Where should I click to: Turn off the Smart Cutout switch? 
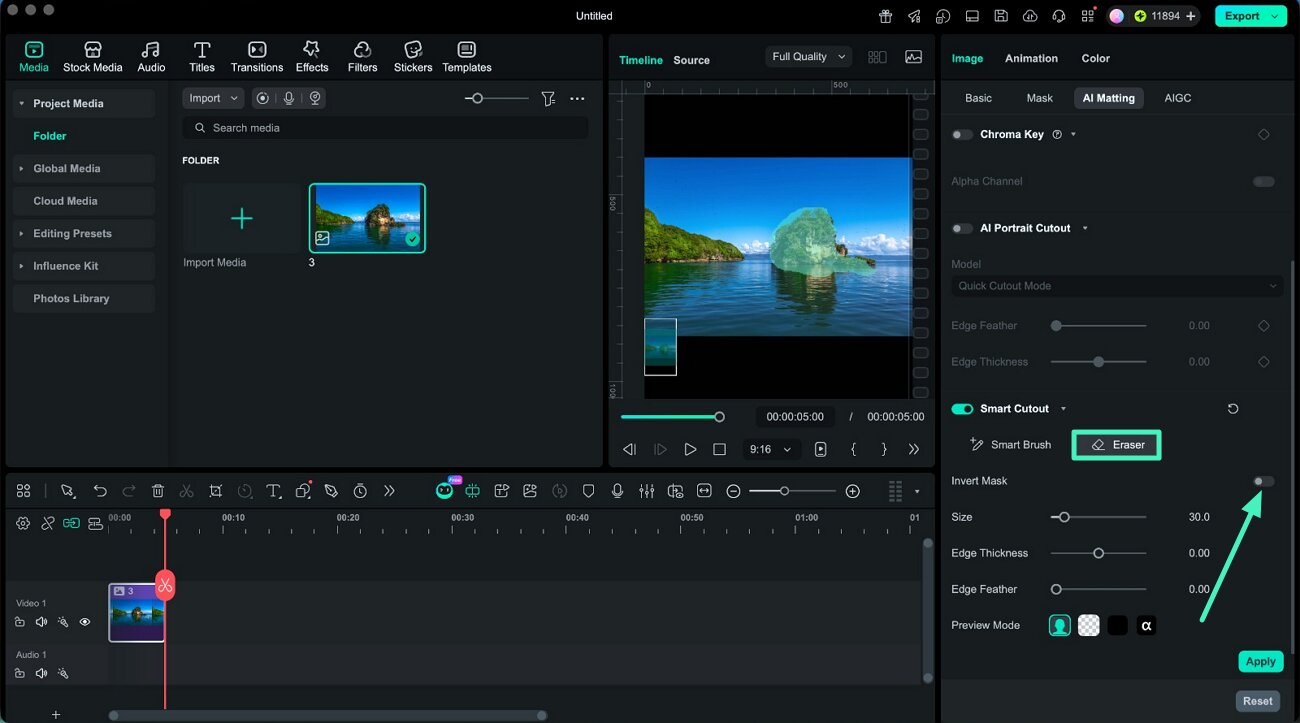click(962, 409)
